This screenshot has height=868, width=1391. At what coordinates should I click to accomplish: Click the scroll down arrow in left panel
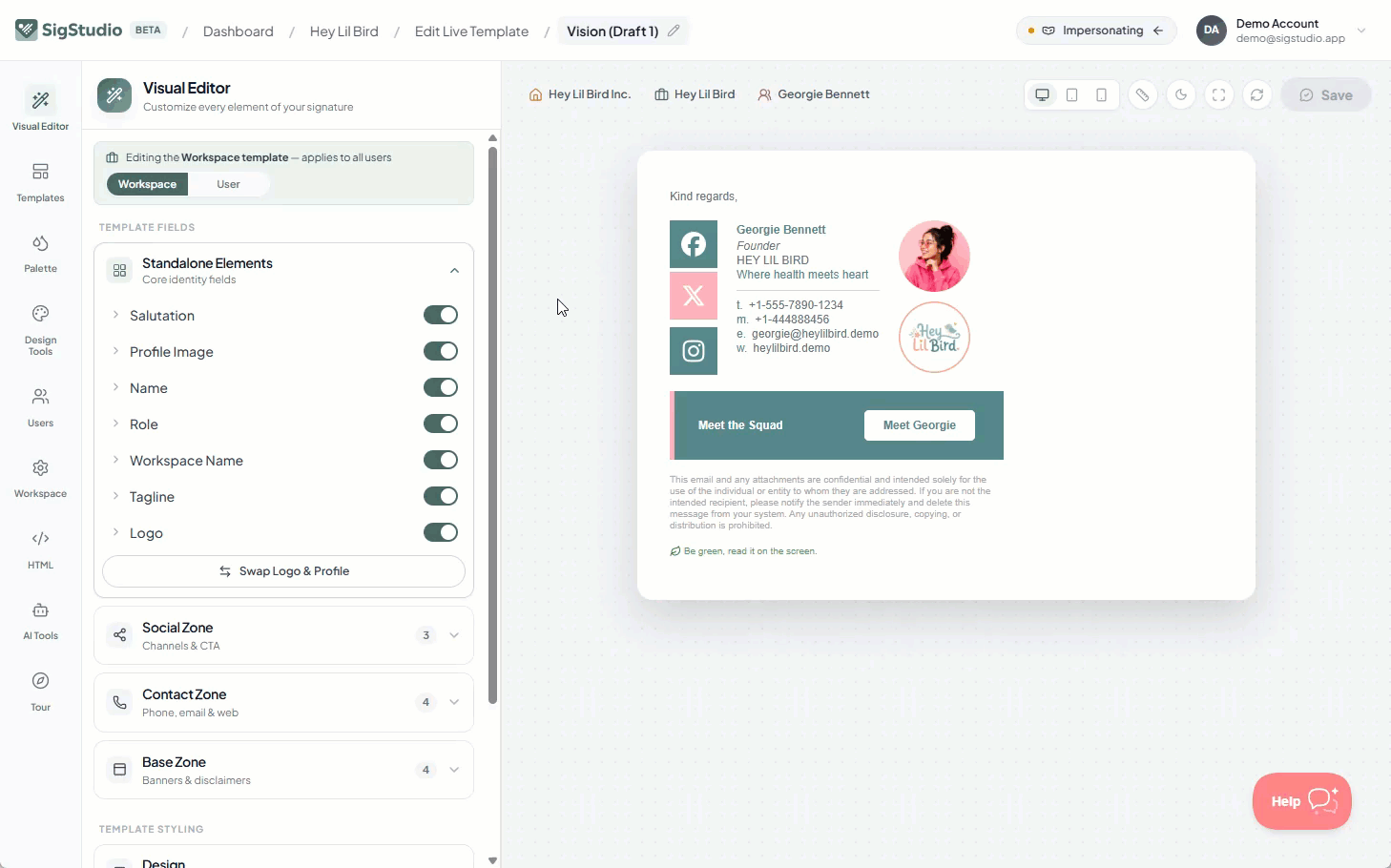492,860
